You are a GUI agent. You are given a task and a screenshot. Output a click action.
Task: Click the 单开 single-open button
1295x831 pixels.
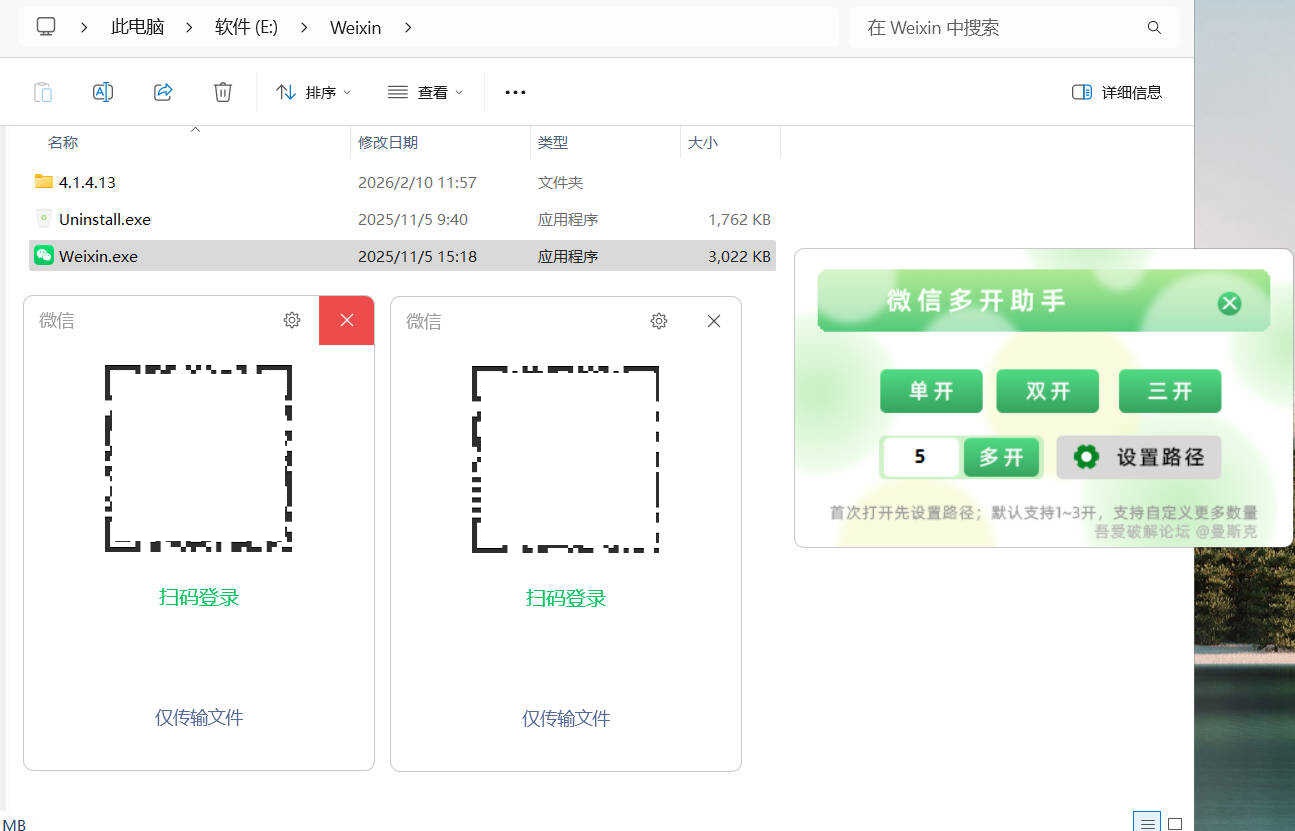[931, 391]
